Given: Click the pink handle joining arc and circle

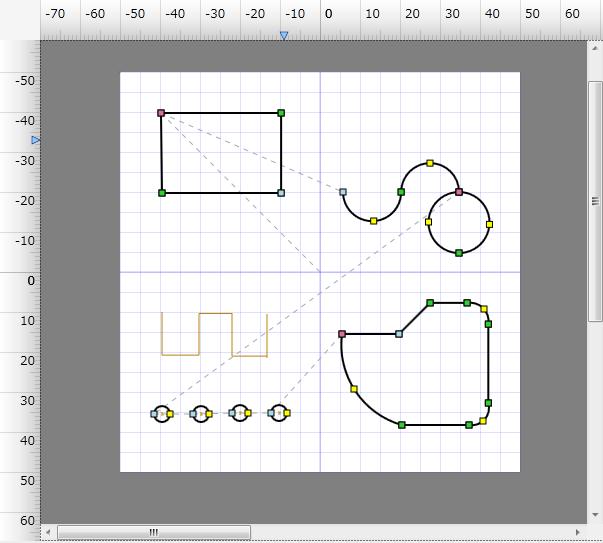Looking at the screenshot, I should 459,192.
